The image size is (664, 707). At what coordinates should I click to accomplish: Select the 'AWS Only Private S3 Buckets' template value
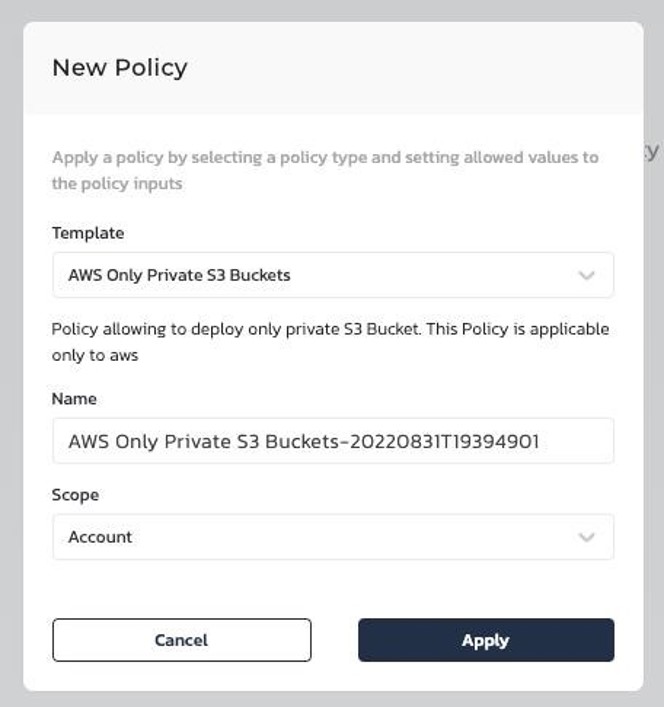coord(179,275)
